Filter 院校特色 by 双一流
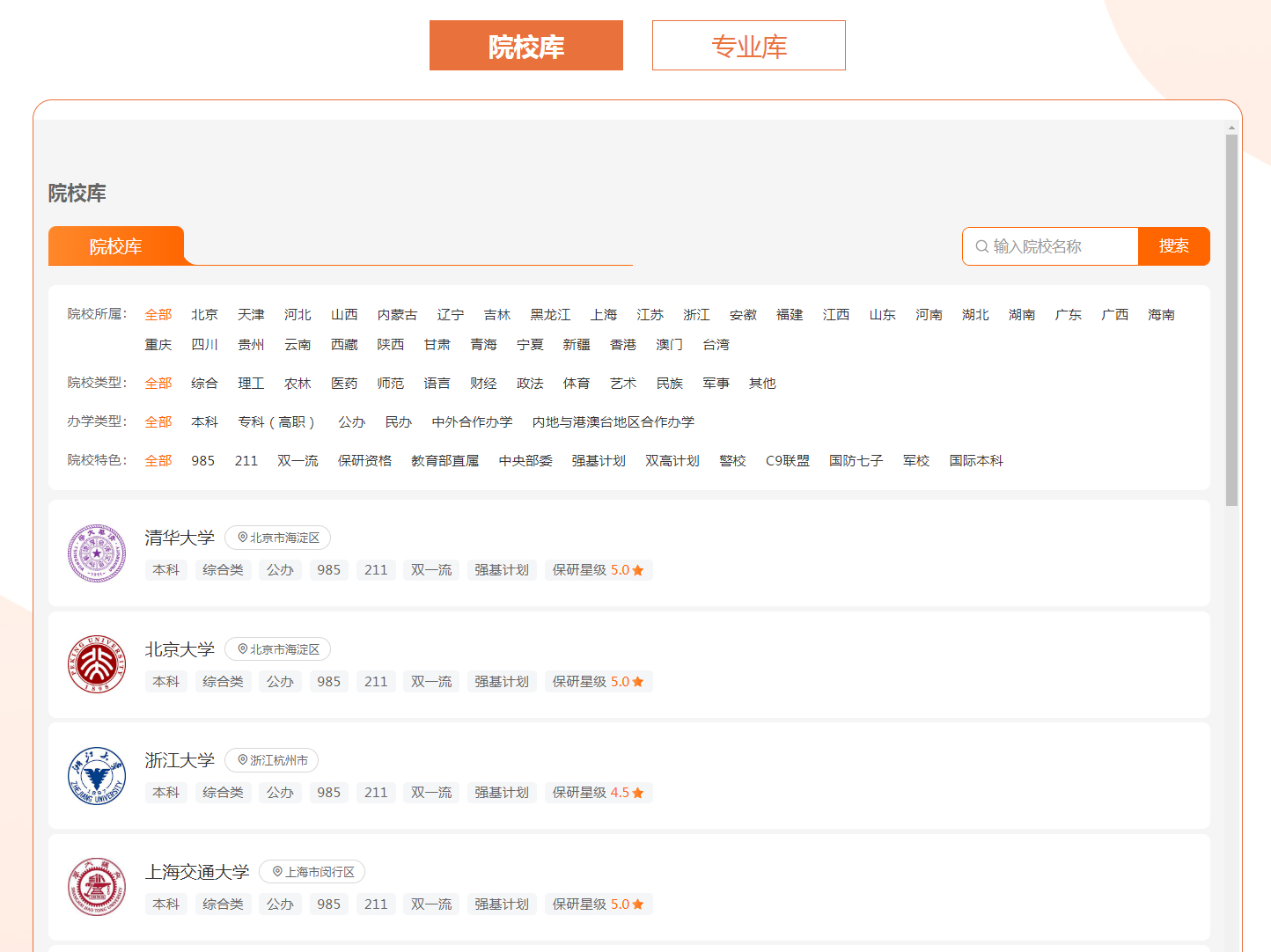Viewport: 1271px width, 952px height. coord(298,461)
